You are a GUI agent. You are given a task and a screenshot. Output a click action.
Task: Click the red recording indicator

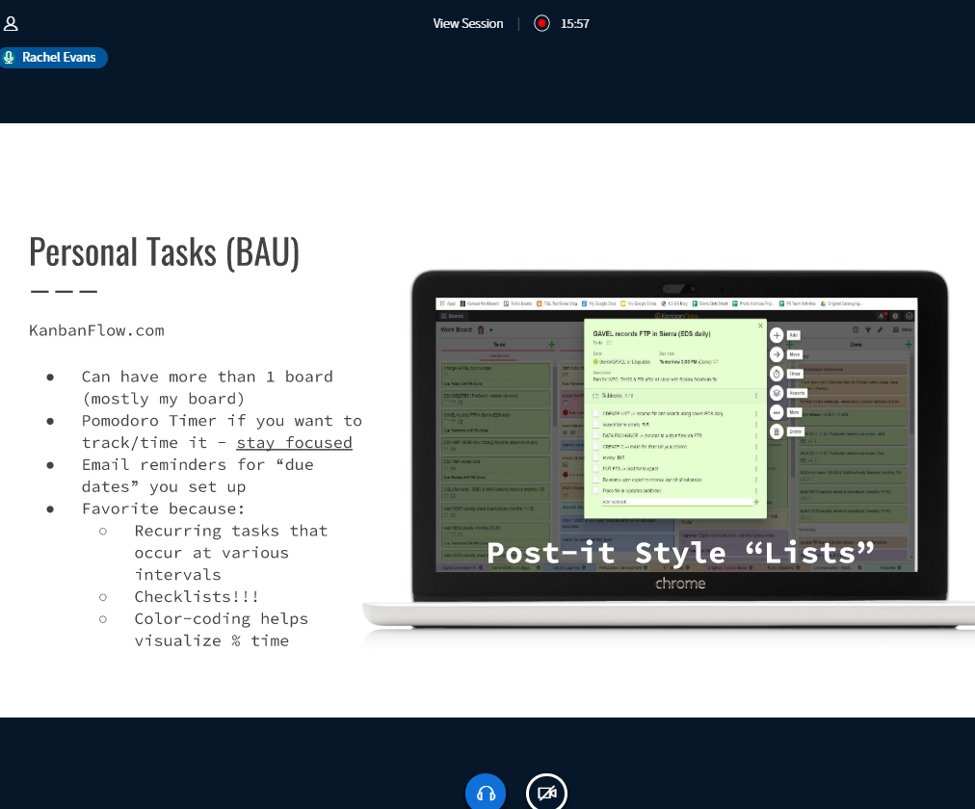pyautogui.click(x=542, y=24)
